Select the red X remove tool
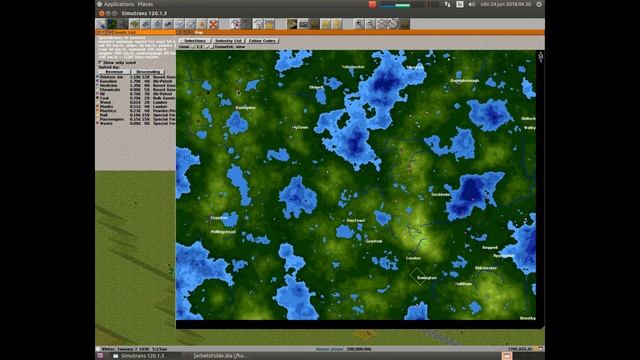Viewport: 640px width, 360px height. (213, 24)
